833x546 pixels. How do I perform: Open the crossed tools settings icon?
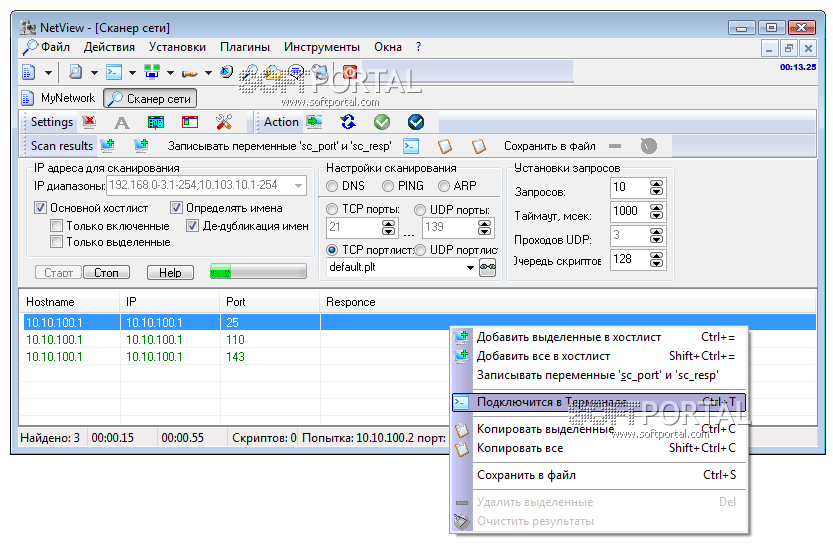click(224, 123)
